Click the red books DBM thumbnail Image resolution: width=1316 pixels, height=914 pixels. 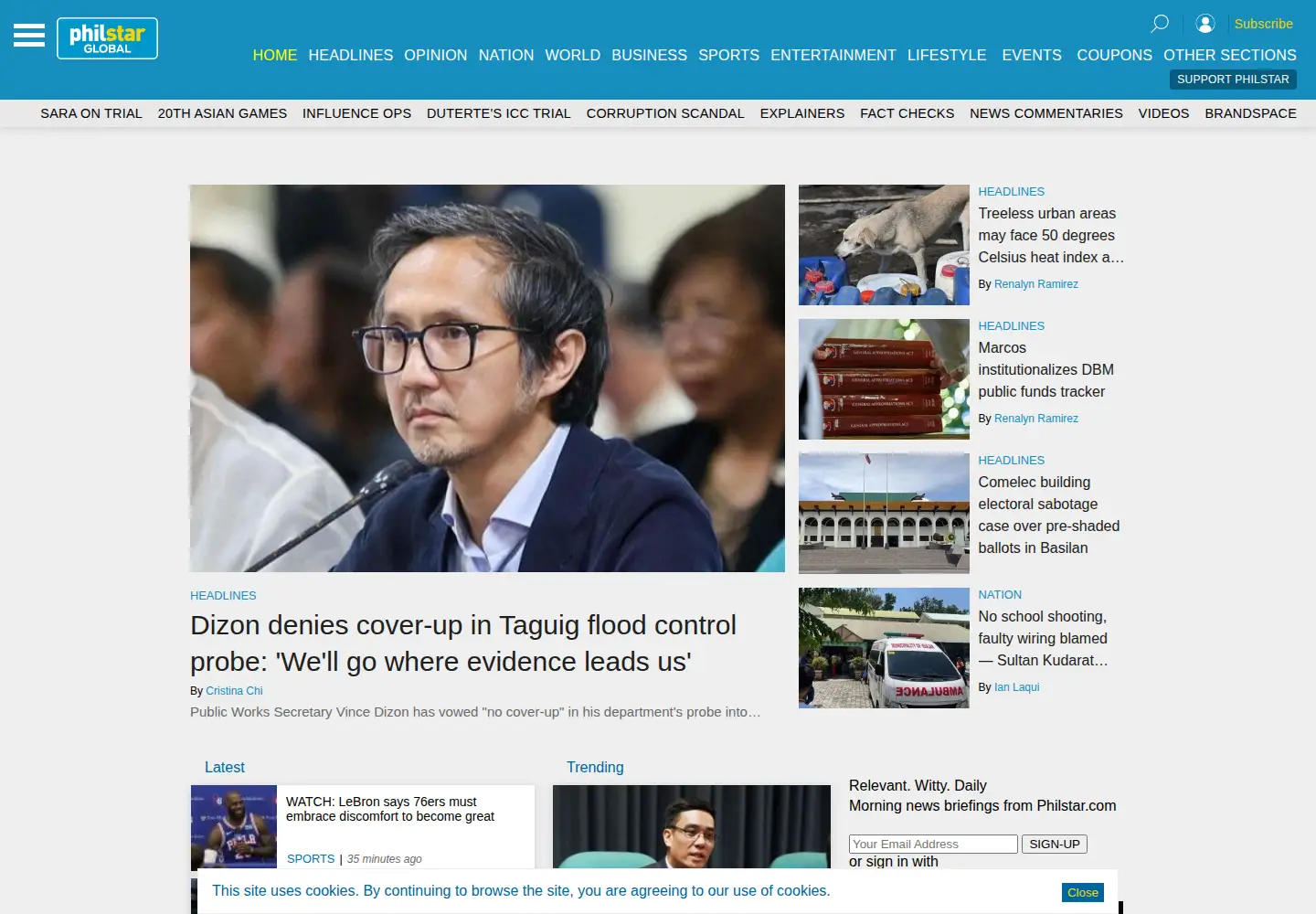click(884, 379)
